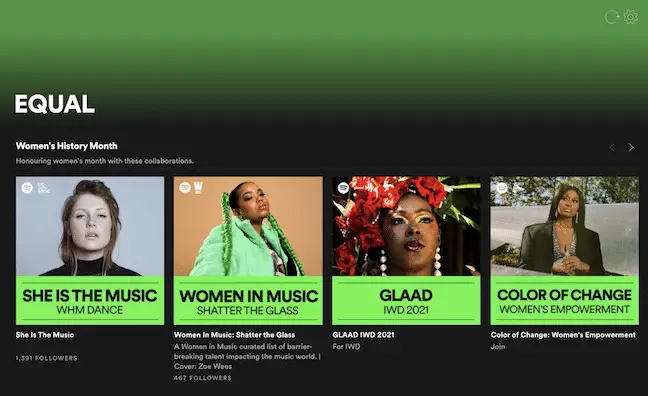Click 'Women In Music: Shatter the Glass' title

tap(234, 335)
